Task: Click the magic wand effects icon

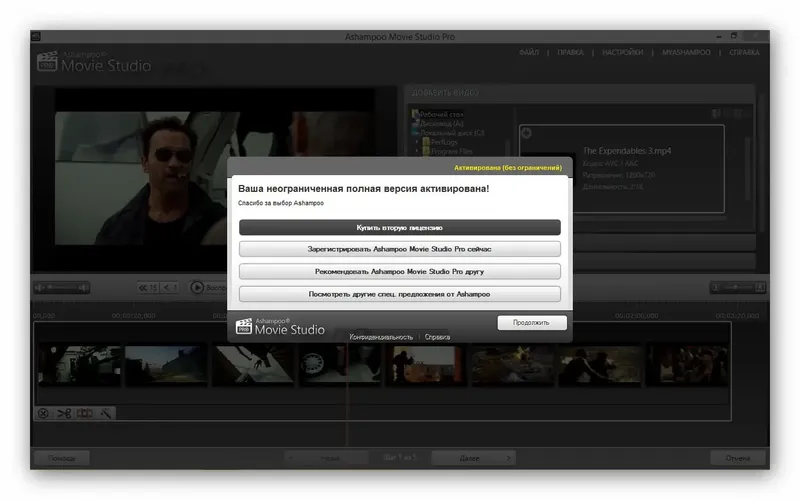Action: [x=106, y=413]
